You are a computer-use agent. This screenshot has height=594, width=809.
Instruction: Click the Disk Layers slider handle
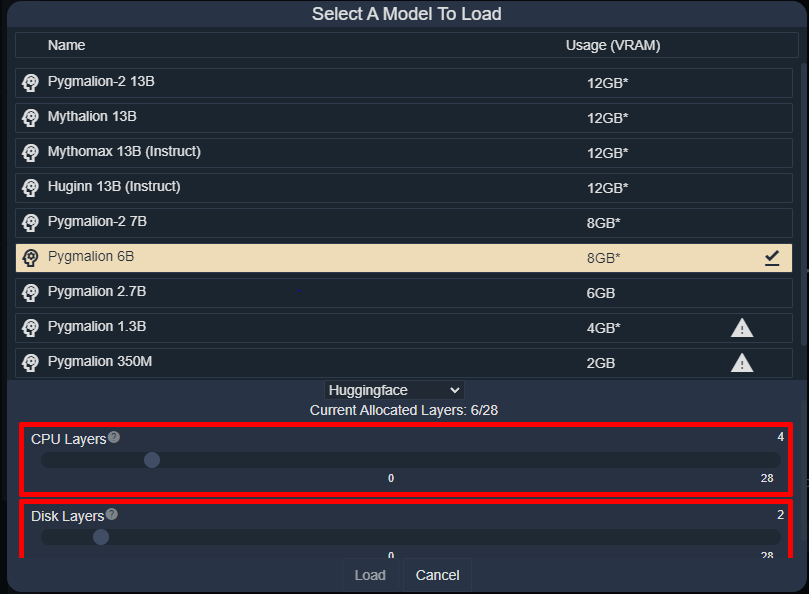[x=100, y=537]
